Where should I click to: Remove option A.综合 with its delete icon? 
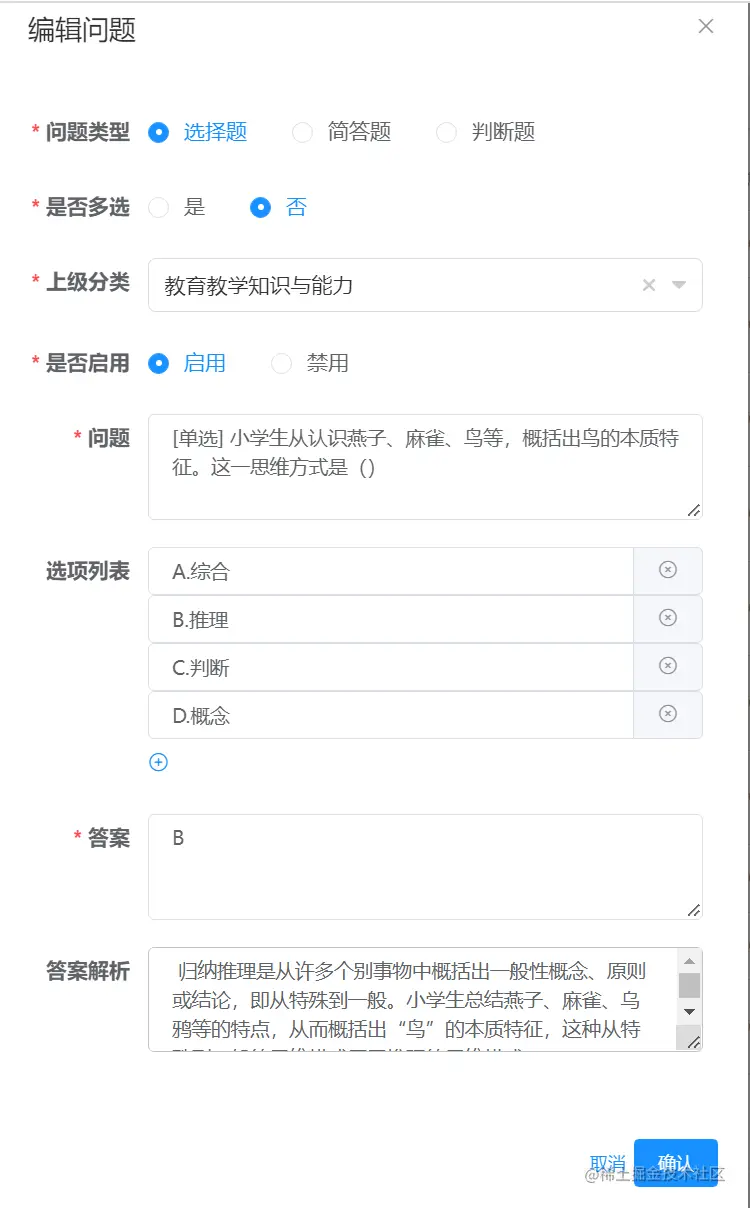(668, 570)
